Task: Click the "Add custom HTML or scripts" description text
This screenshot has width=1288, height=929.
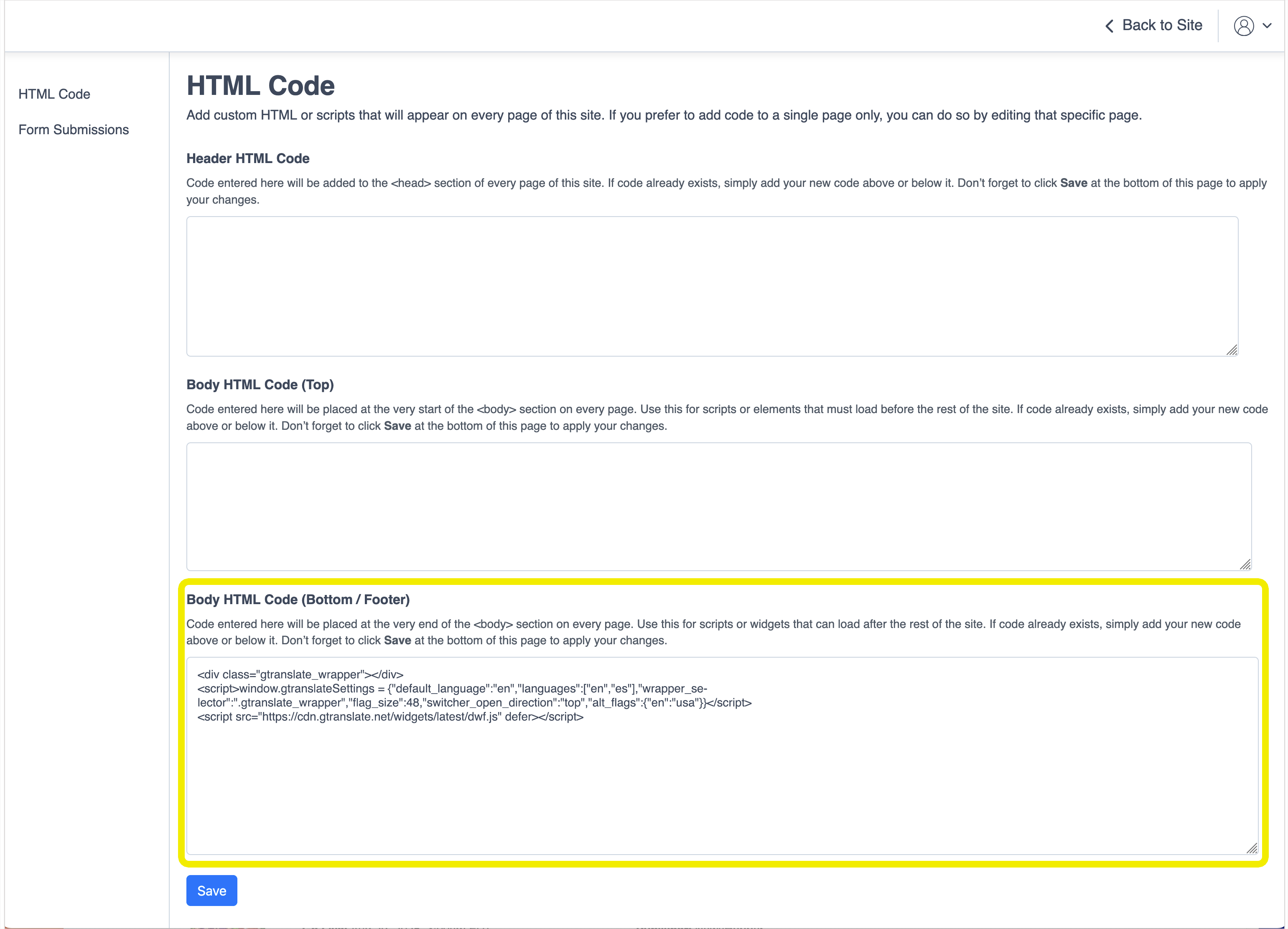Action: coord(664,115)
